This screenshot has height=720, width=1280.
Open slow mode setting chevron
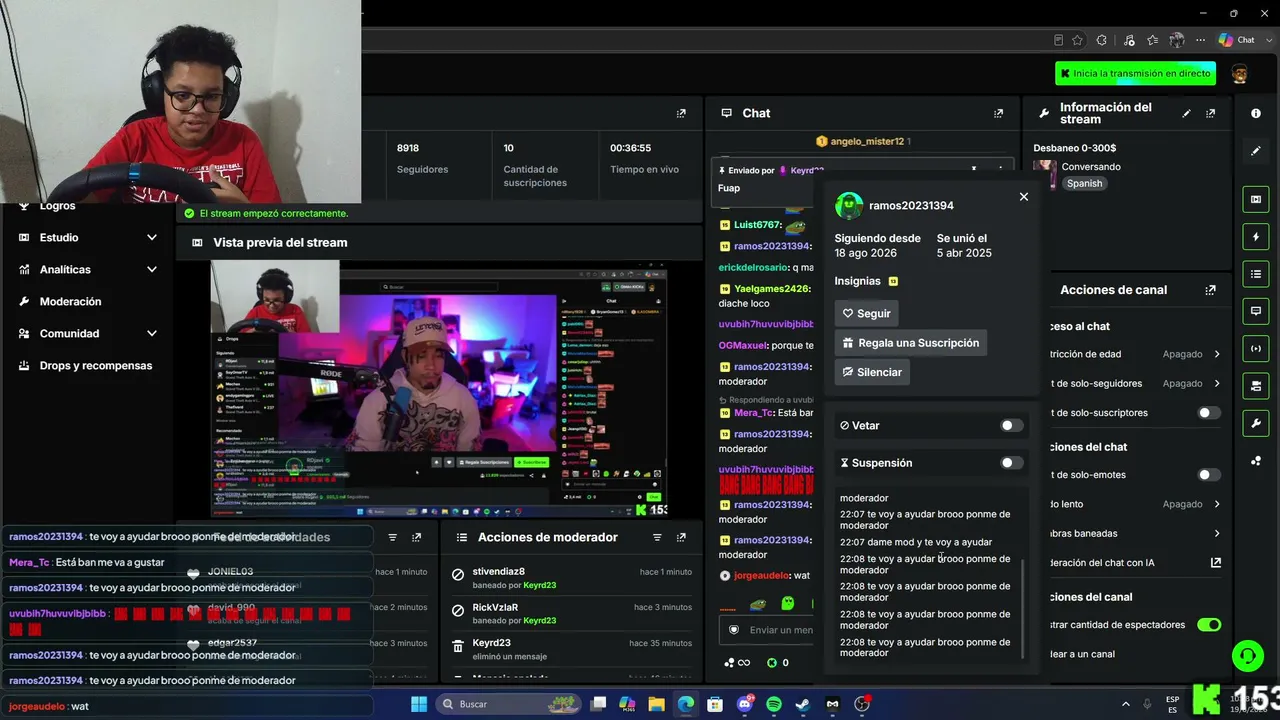coord(1217,504)
